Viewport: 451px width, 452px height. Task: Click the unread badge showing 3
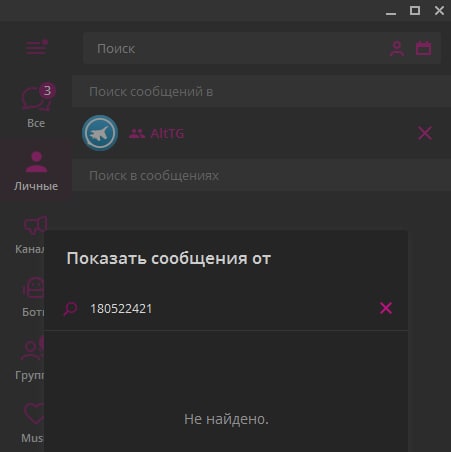pyautogui.click(x=47, y=90)
